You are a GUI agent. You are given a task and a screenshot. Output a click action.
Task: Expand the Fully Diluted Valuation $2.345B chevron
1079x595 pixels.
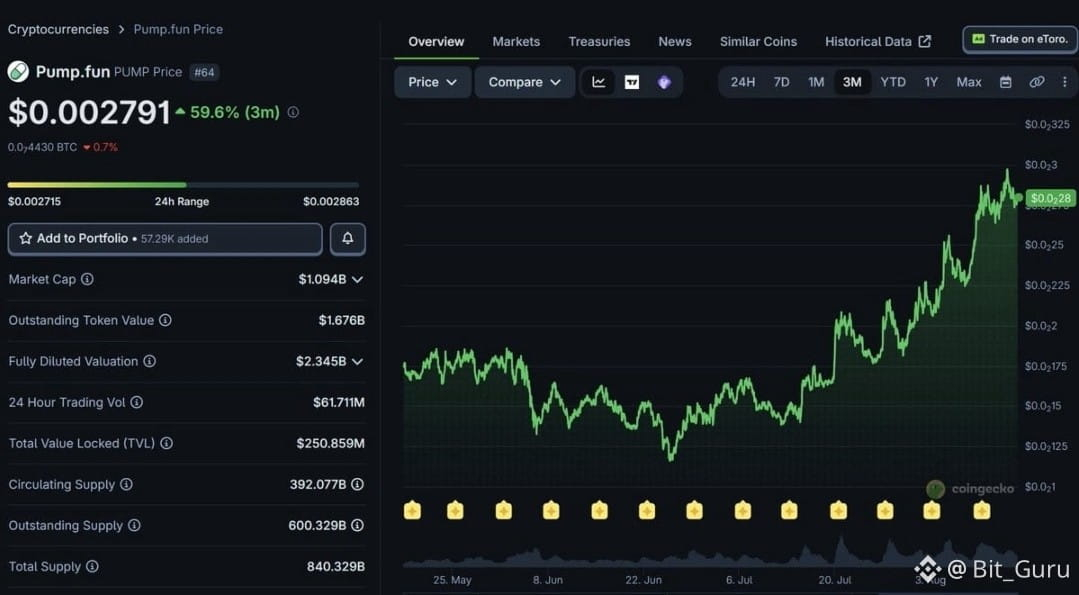coord(358,361)
